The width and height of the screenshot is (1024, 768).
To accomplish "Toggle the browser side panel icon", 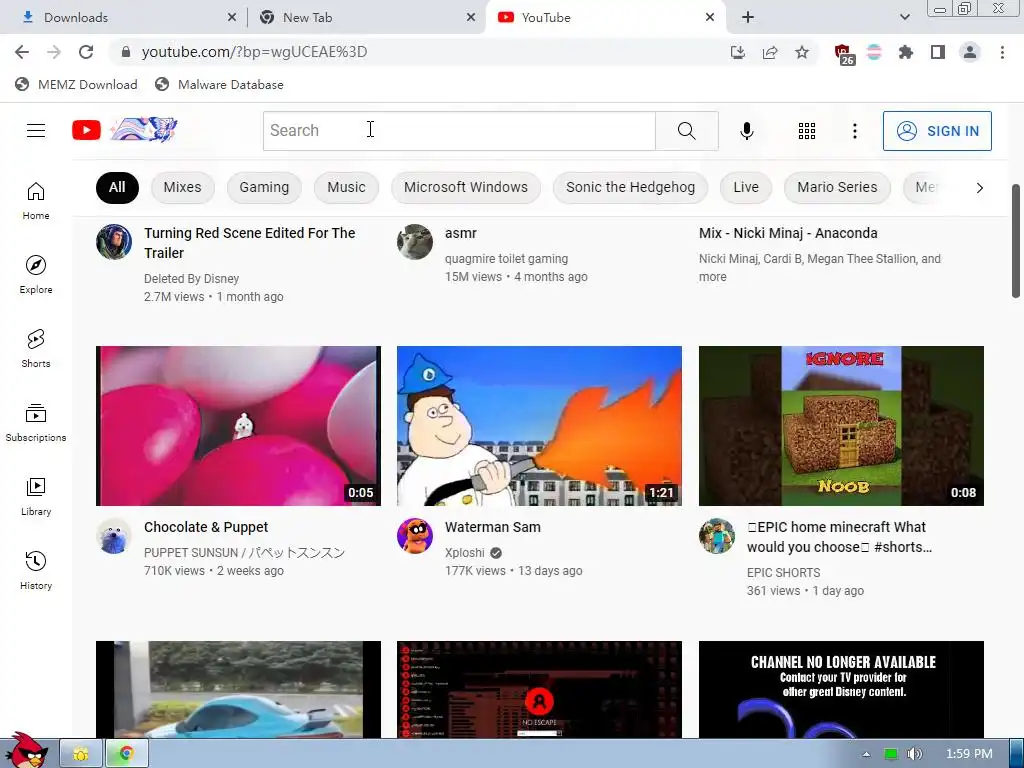I will tap(938, 52).
